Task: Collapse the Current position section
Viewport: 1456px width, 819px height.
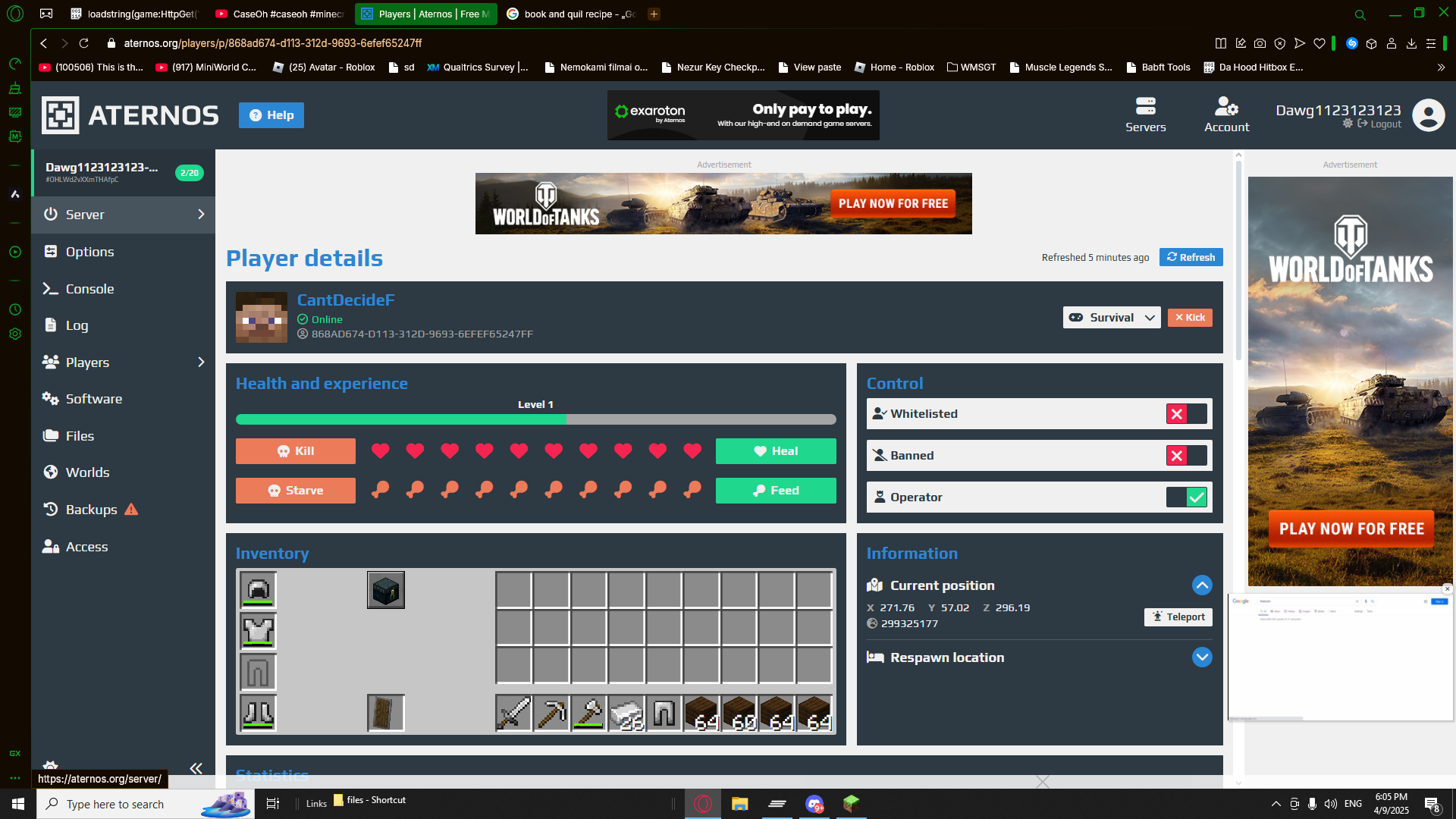Action: pyautogui.click(x=1202, y=585)
